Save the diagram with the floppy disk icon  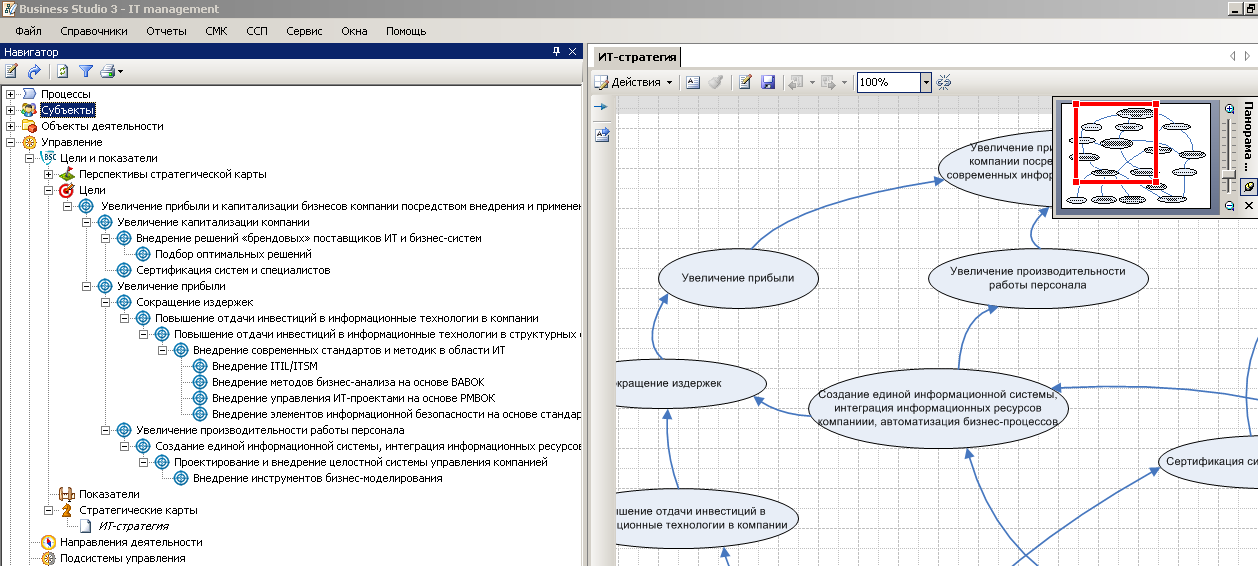coord(768,83)
